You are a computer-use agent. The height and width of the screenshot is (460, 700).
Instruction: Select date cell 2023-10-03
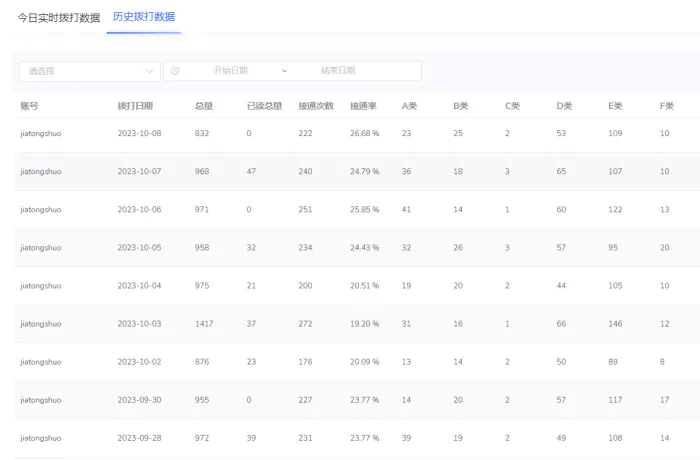click(x=139, y=324)
